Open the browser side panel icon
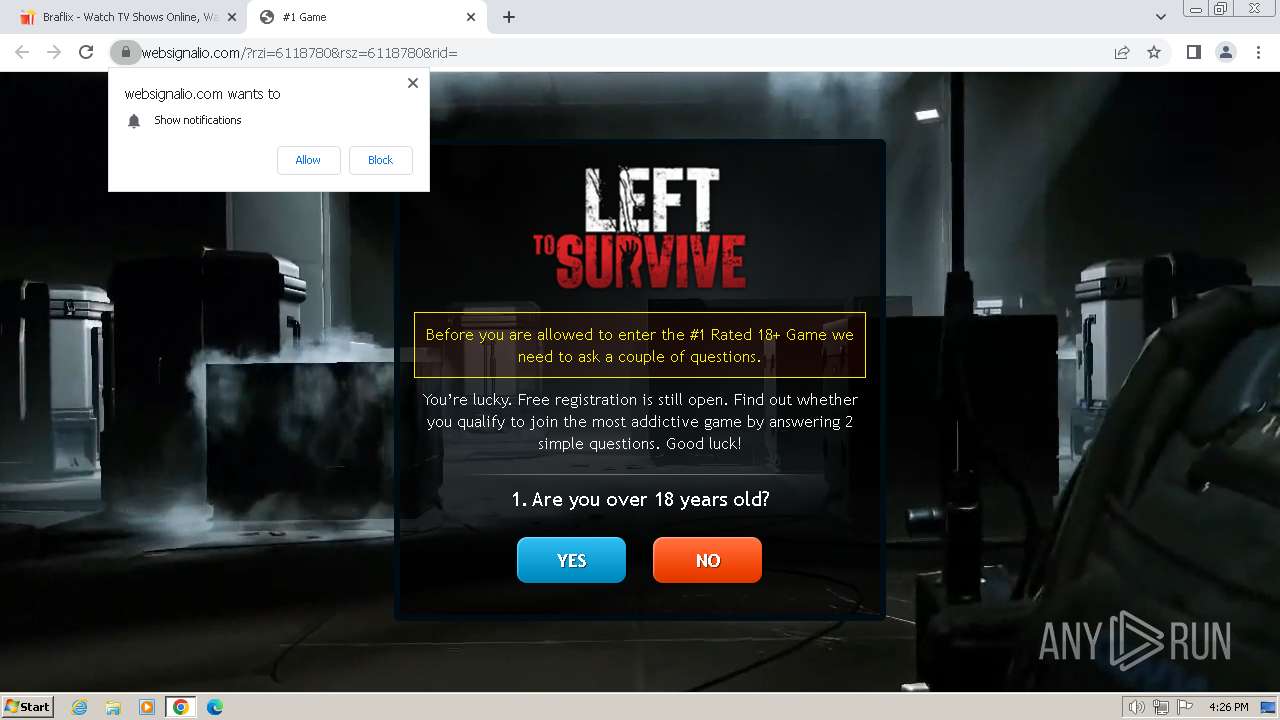The image size is (1280, 720). pos(1193,52)
